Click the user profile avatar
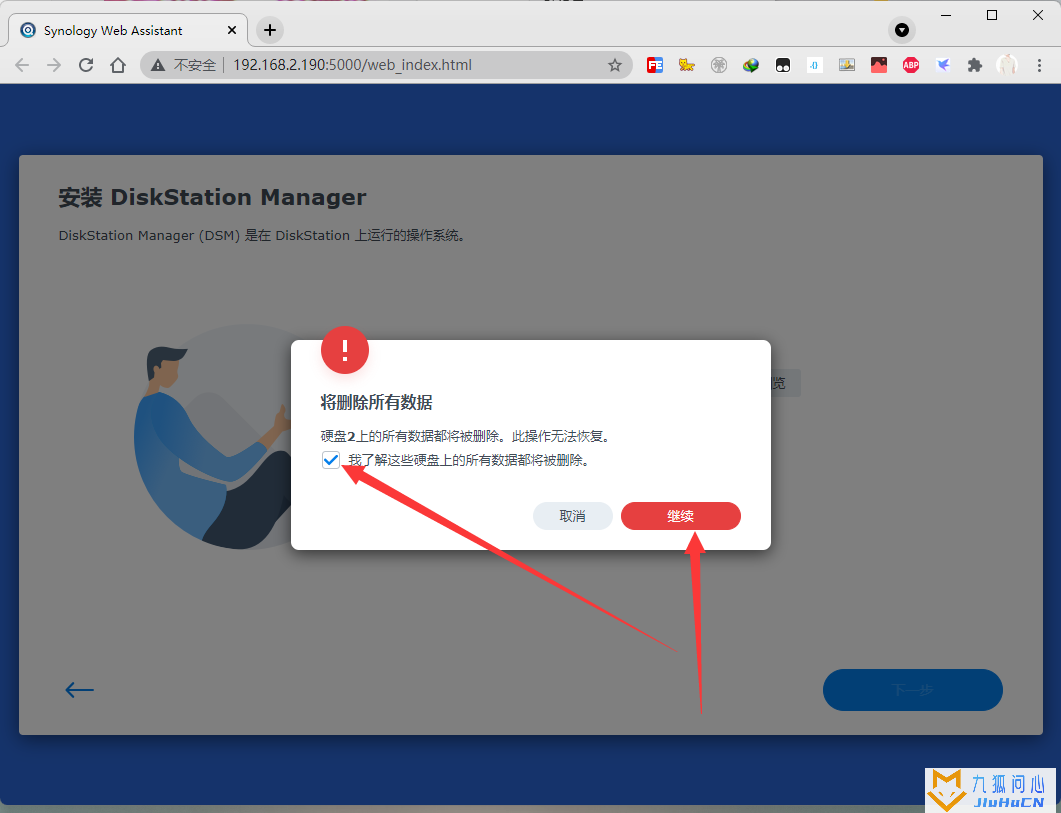 click(1007, 65)
